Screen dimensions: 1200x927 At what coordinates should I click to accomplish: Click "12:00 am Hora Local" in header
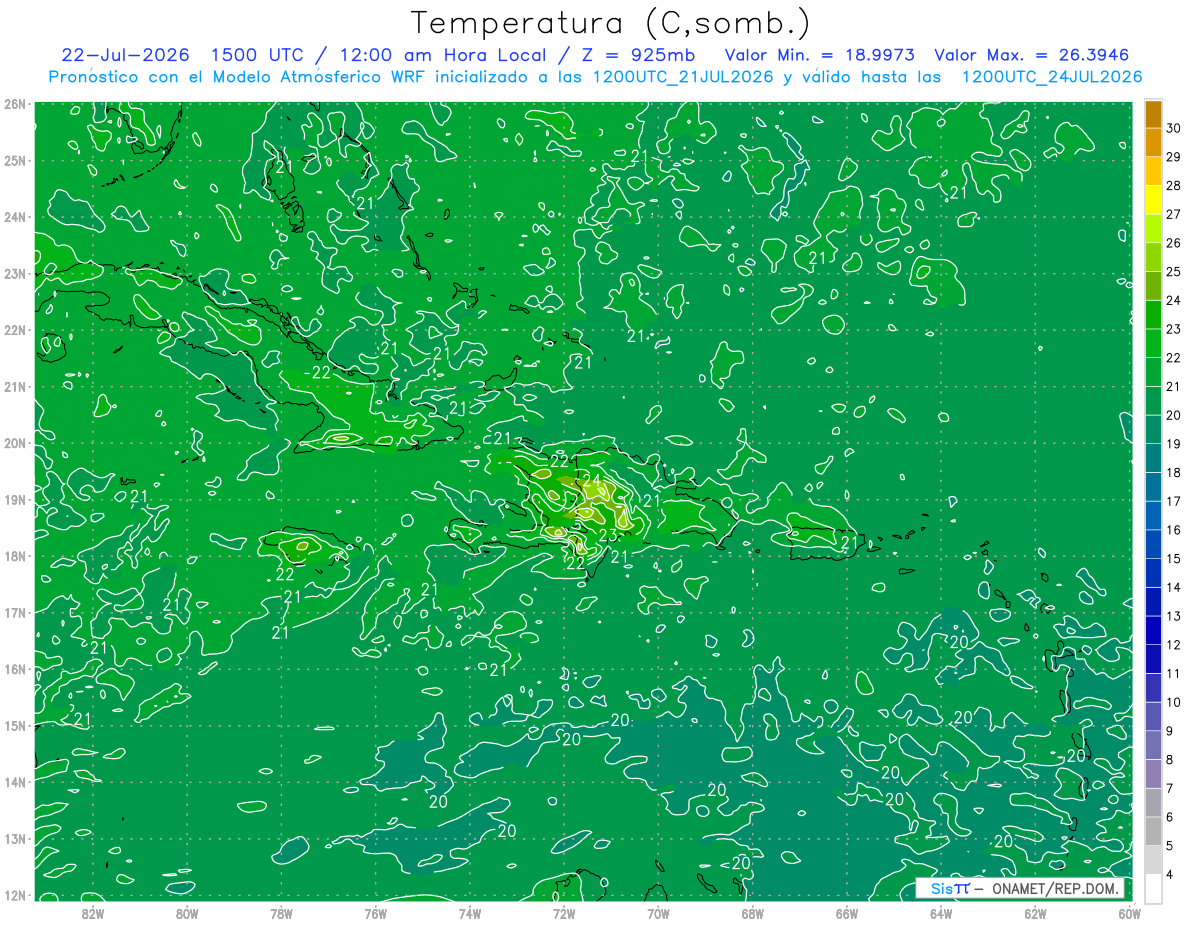(x=444, y=55)
